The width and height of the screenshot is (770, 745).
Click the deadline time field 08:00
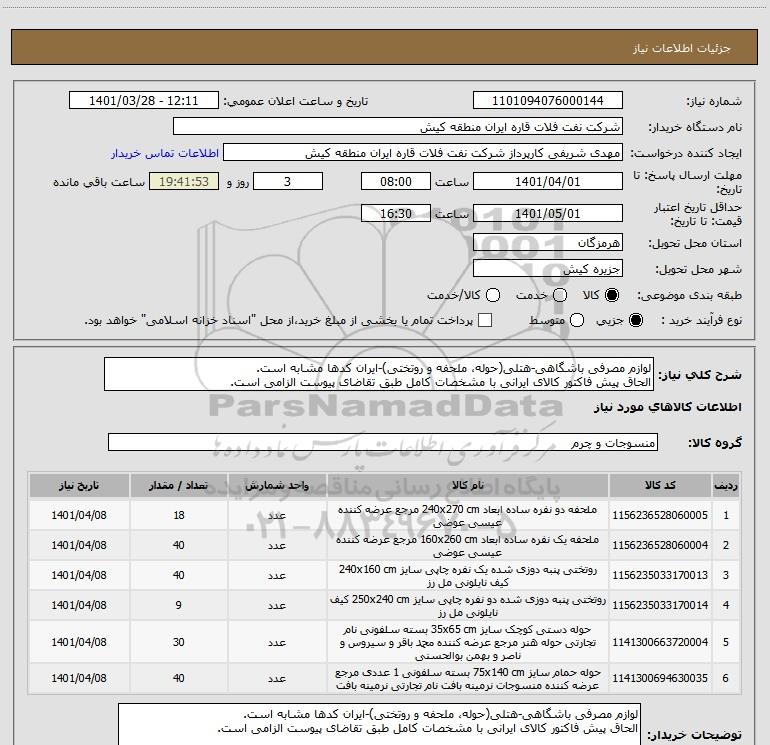pyautogui.click(x=396, y=181)
